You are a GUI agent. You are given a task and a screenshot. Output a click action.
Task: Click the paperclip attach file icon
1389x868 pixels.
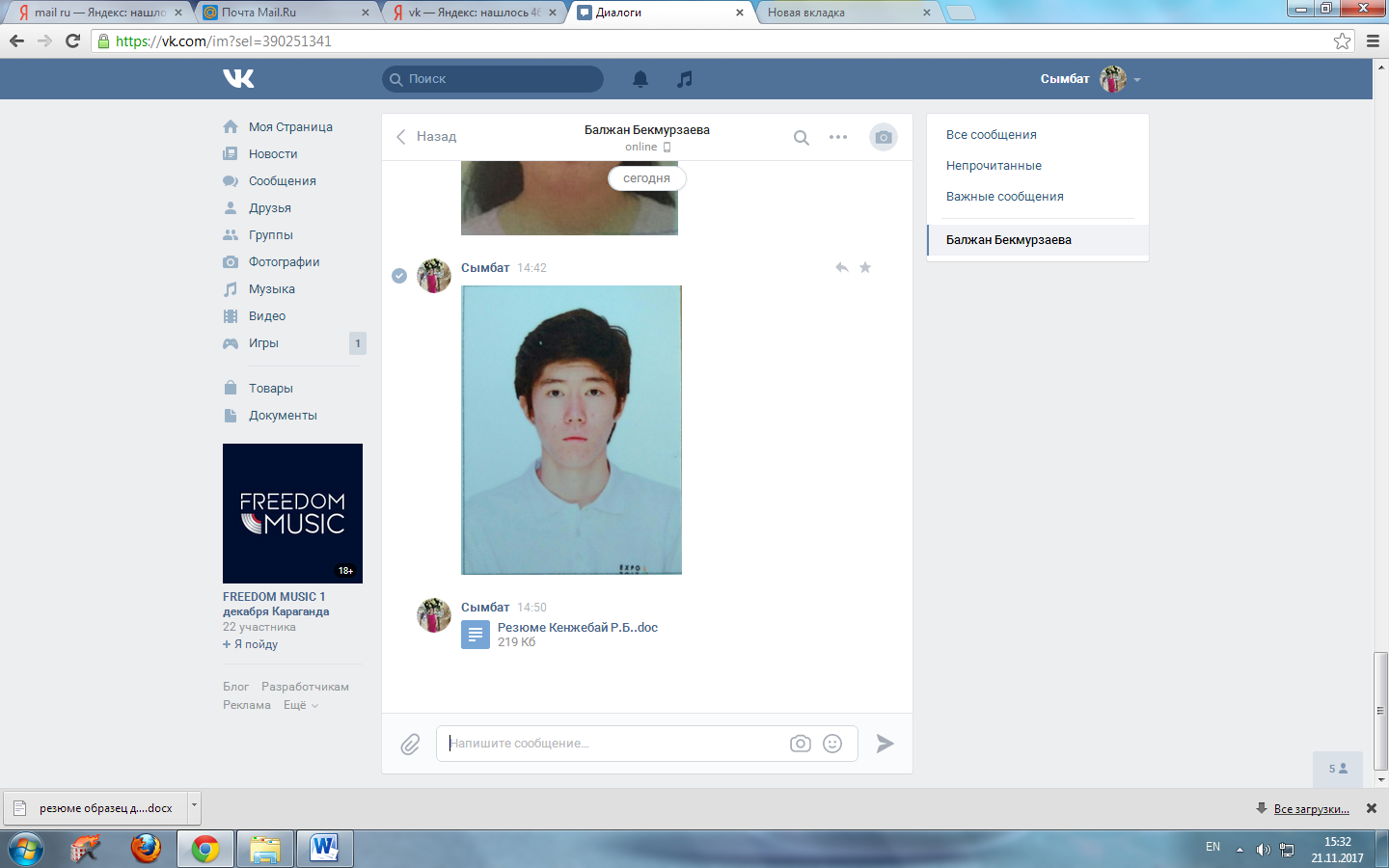tap(410, 744)
